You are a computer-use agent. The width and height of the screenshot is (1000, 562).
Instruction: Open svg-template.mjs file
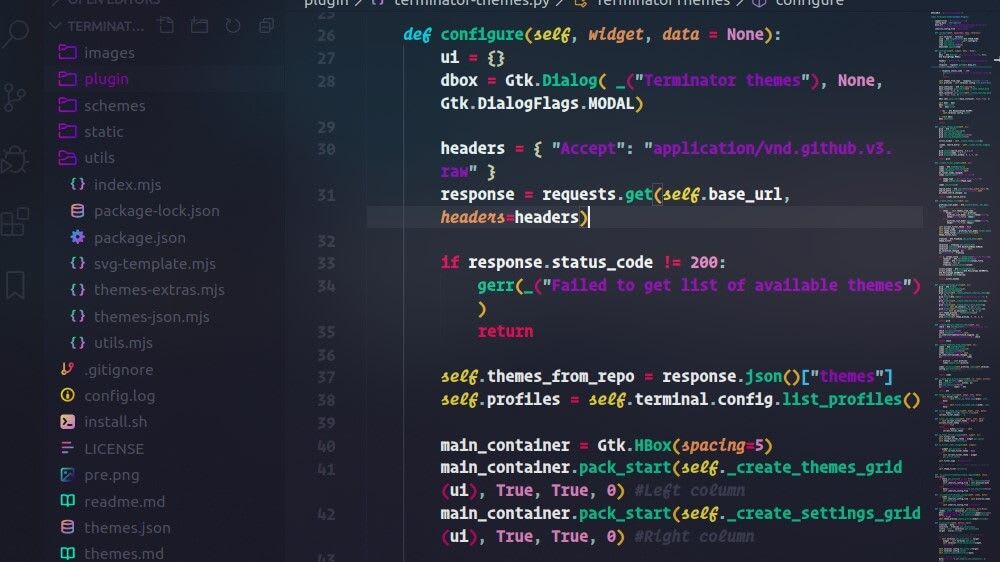154,263
